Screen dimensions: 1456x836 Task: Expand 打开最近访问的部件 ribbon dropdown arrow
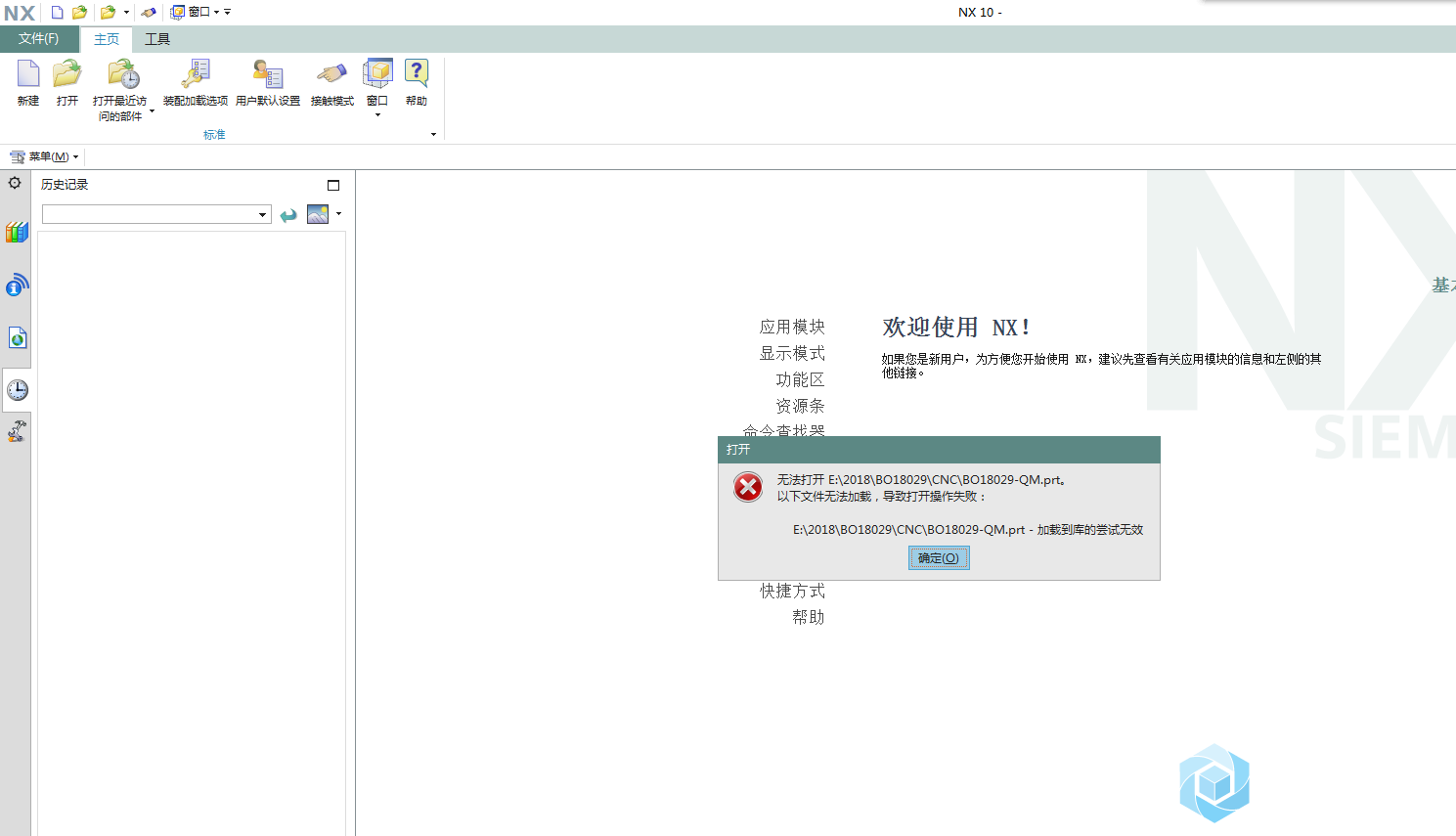(x=152, y=111)
